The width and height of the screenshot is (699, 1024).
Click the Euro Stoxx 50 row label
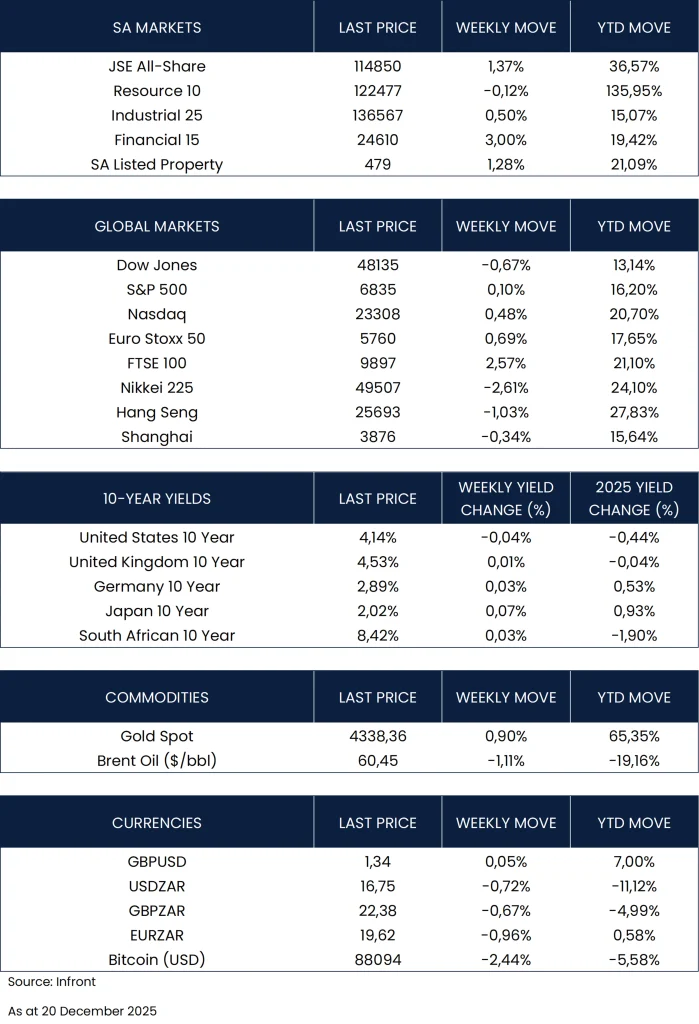pyautogui.click(x=156, y=339)
